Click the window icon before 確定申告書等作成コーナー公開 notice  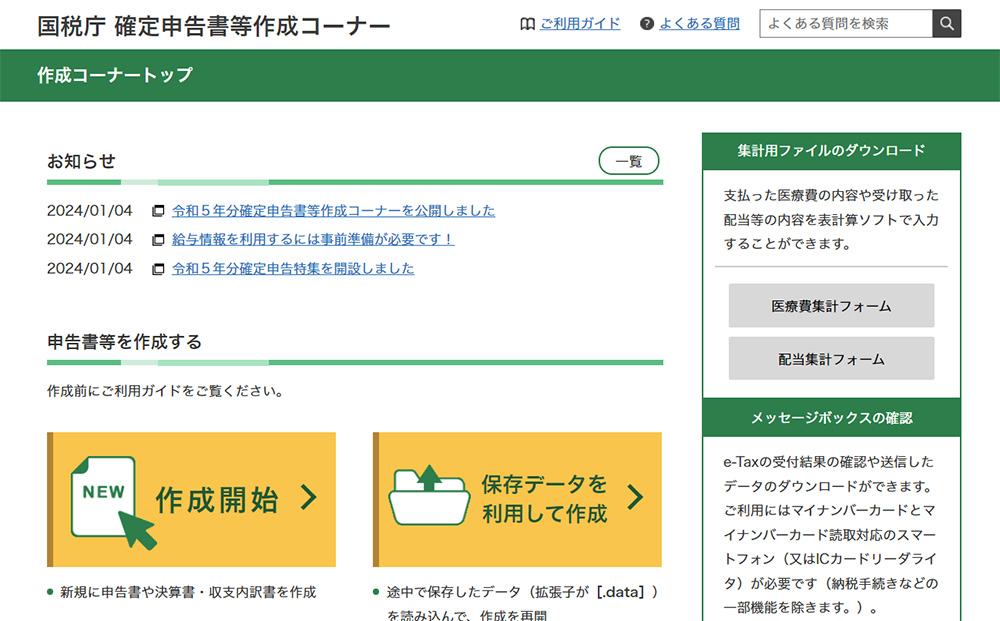[158, 211]
